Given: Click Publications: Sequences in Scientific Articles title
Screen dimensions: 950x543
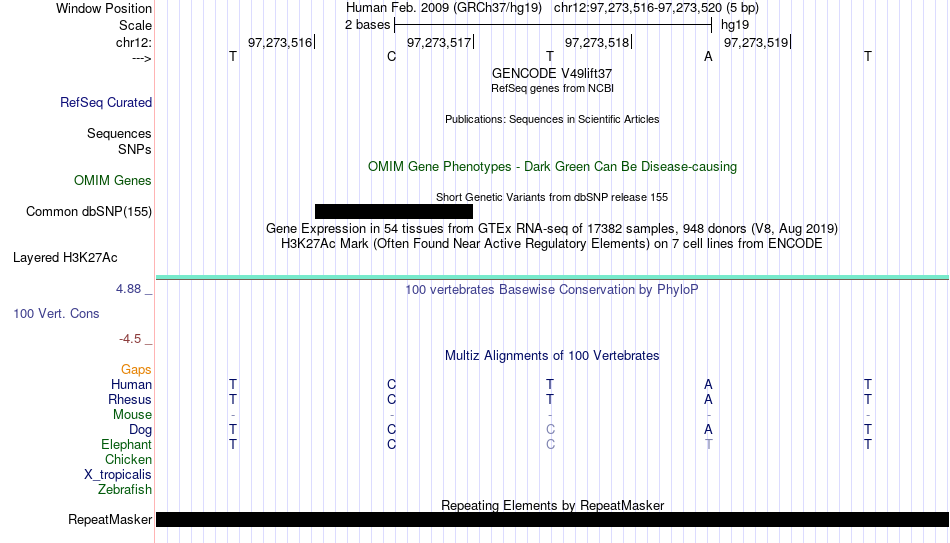Looking at the screenshot, I should pos(552,119).
